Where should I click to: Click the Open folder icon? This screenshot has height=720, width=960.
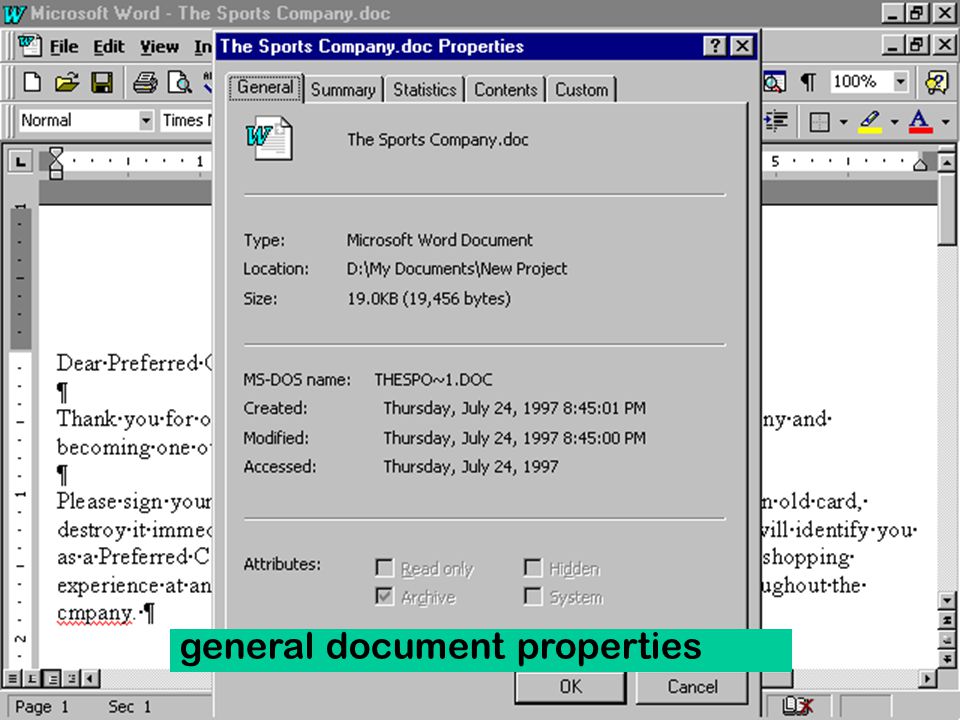click(67, 81)
